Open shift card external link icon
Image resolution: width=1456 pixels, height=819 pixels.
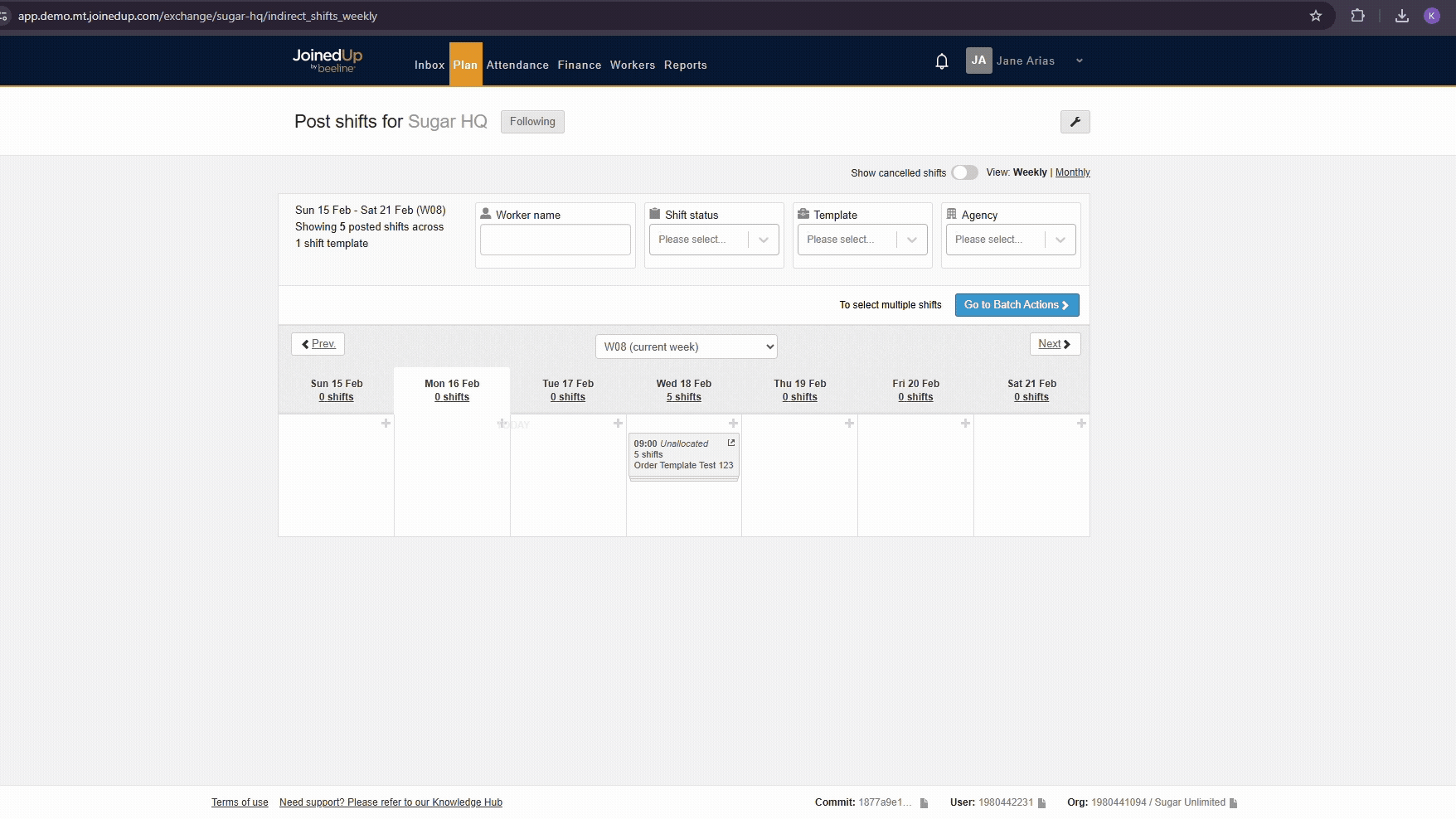tap(730, 443)
